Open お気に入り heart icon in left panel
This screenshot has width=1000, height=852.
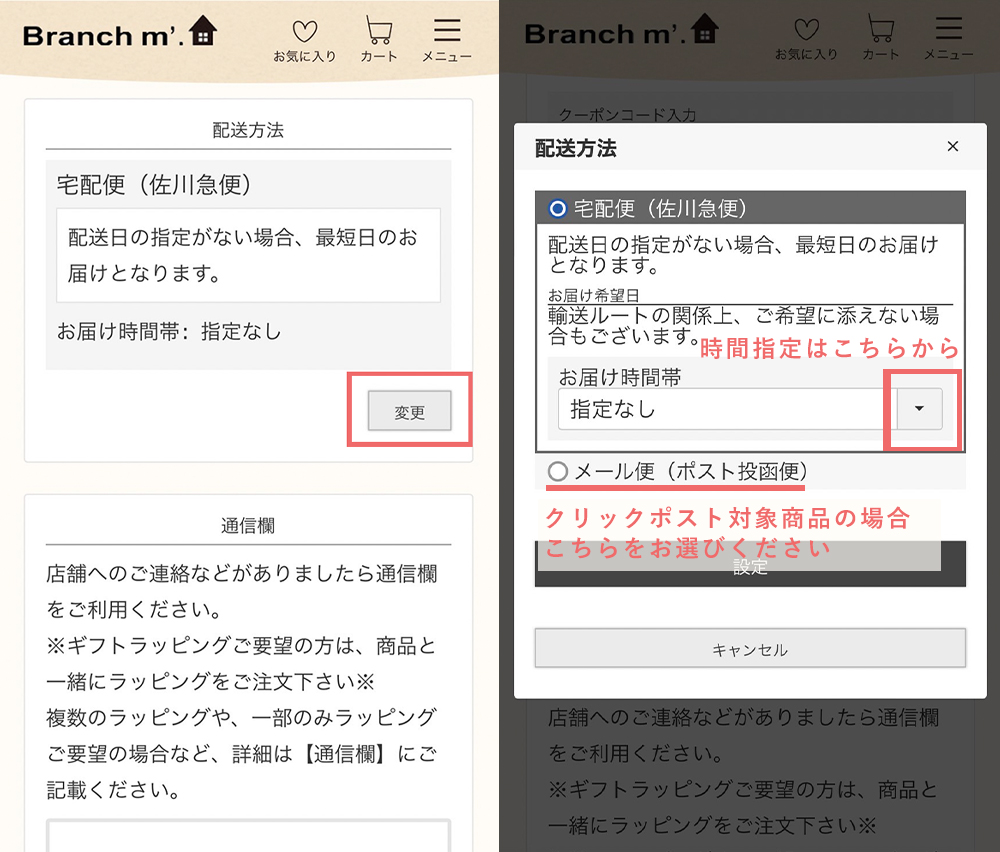pos(305,38)
